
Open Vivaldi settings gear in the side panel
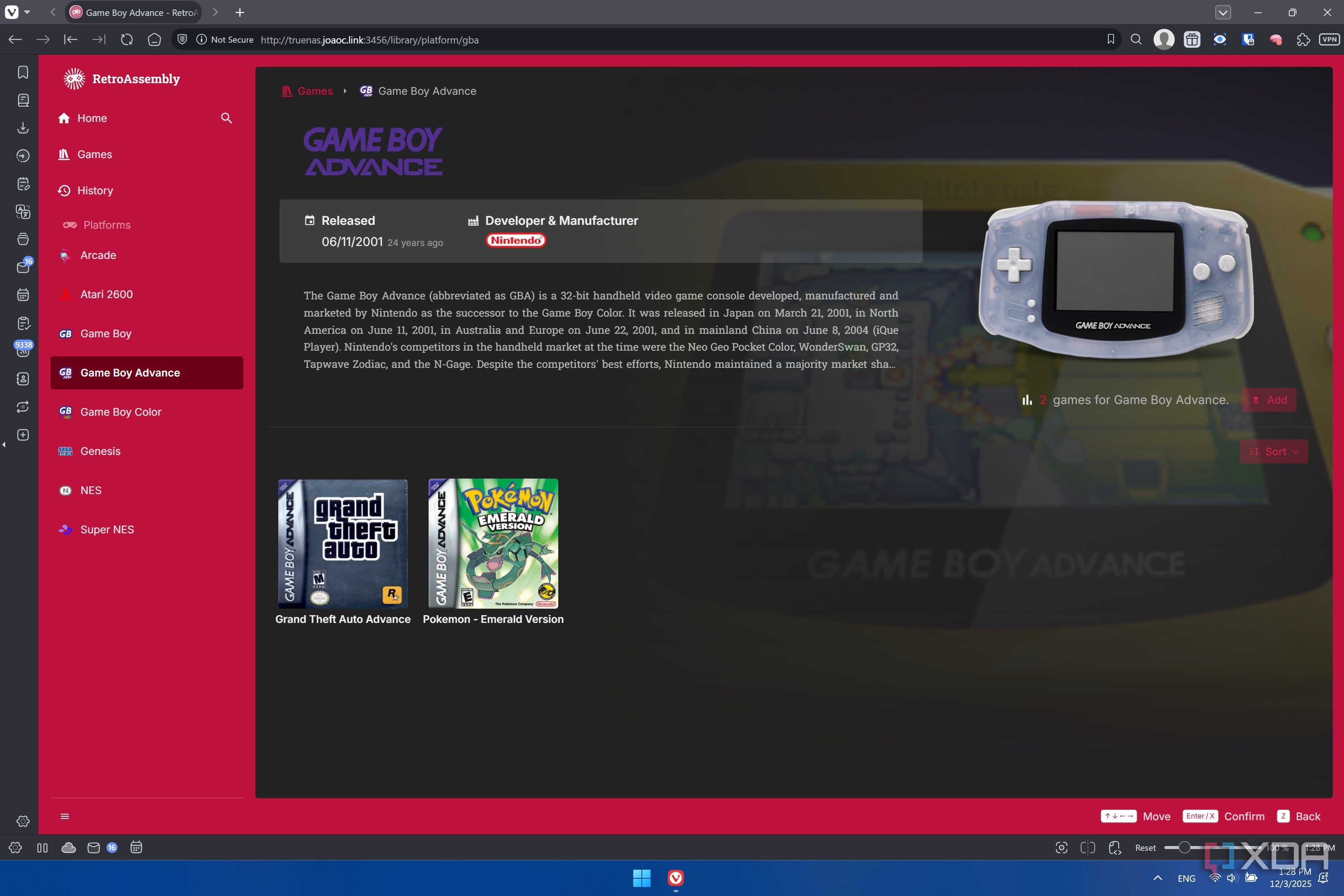[23, 821]
